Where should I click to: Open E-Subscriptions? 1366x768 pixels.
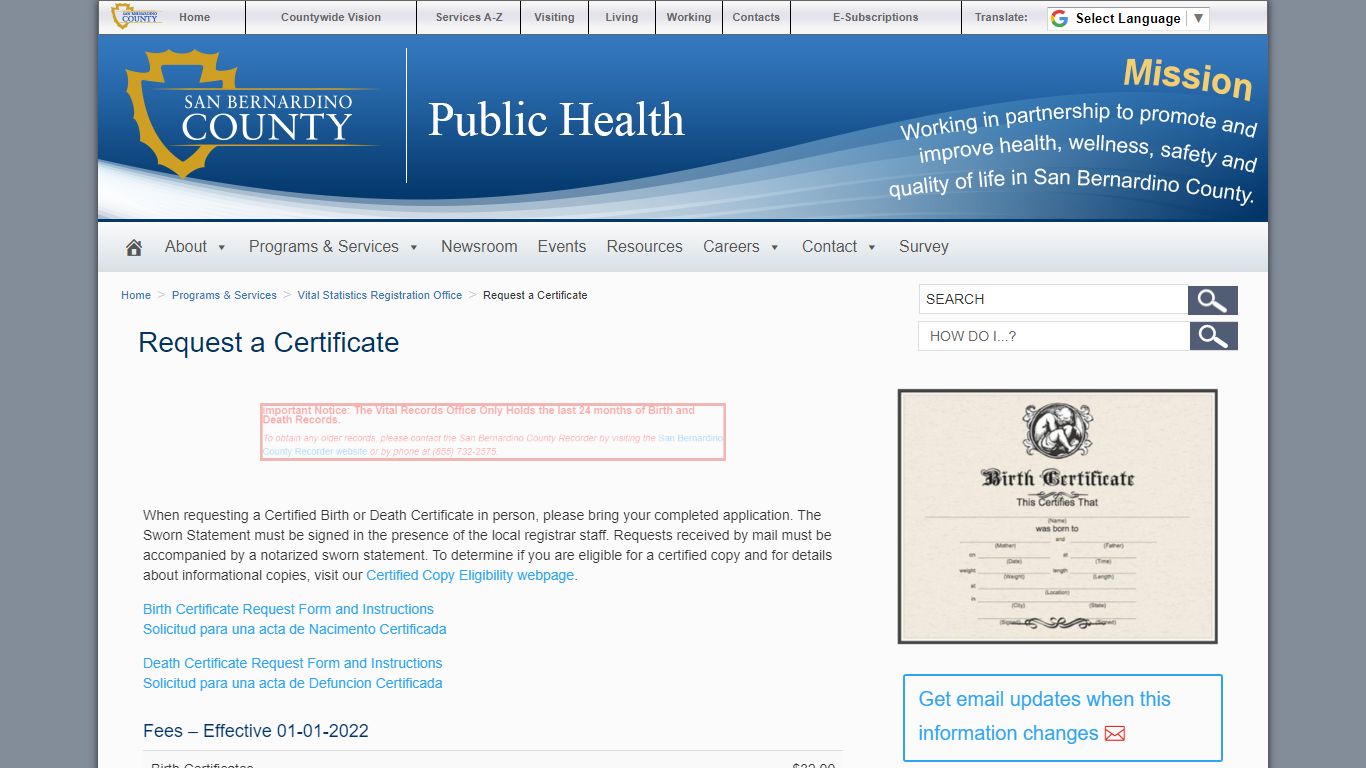pos(875,17)
